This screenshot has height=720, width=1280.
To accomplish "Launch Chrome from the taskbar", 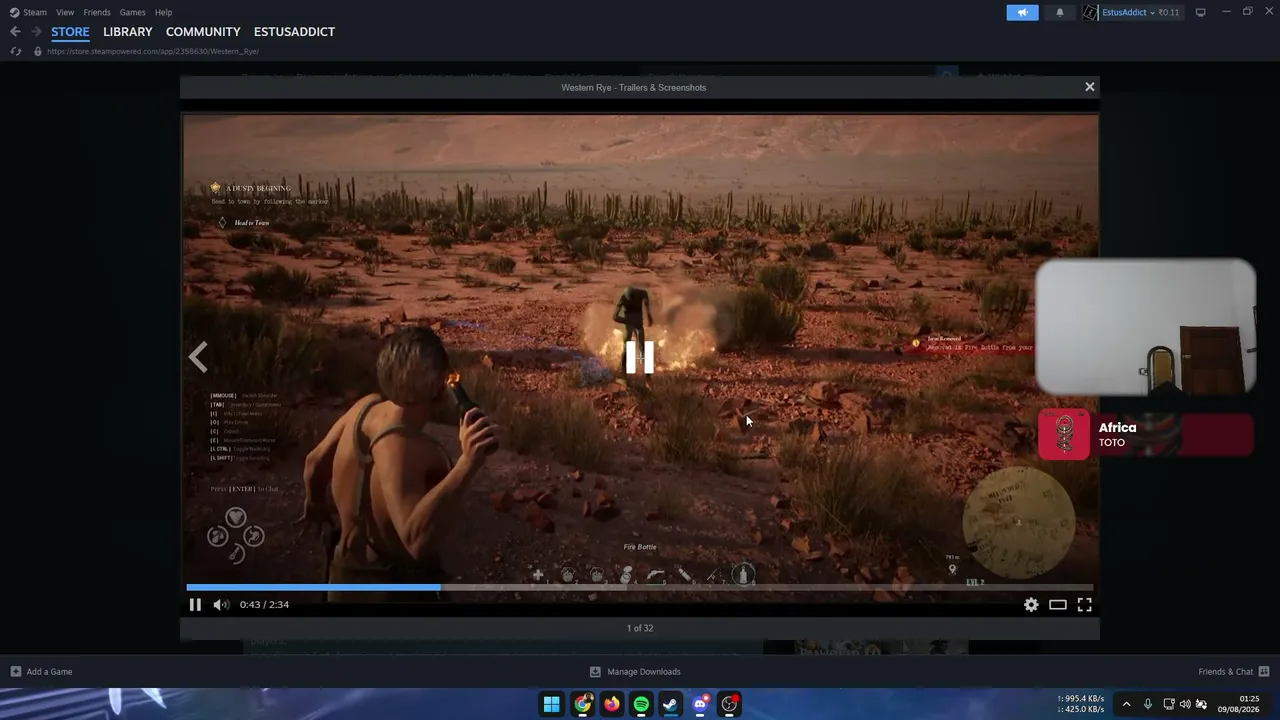I will coord(582,704).
